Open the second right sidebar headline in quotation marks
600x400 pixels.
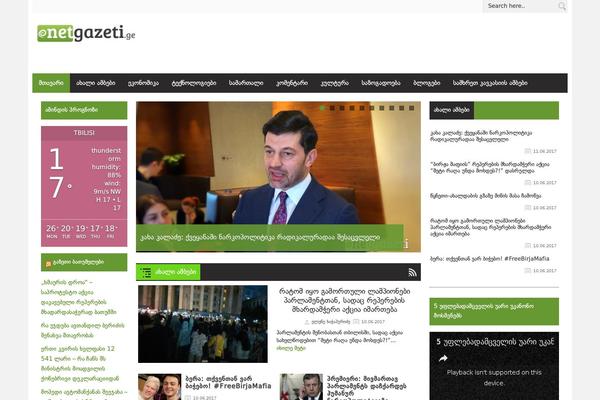[490, 168]
